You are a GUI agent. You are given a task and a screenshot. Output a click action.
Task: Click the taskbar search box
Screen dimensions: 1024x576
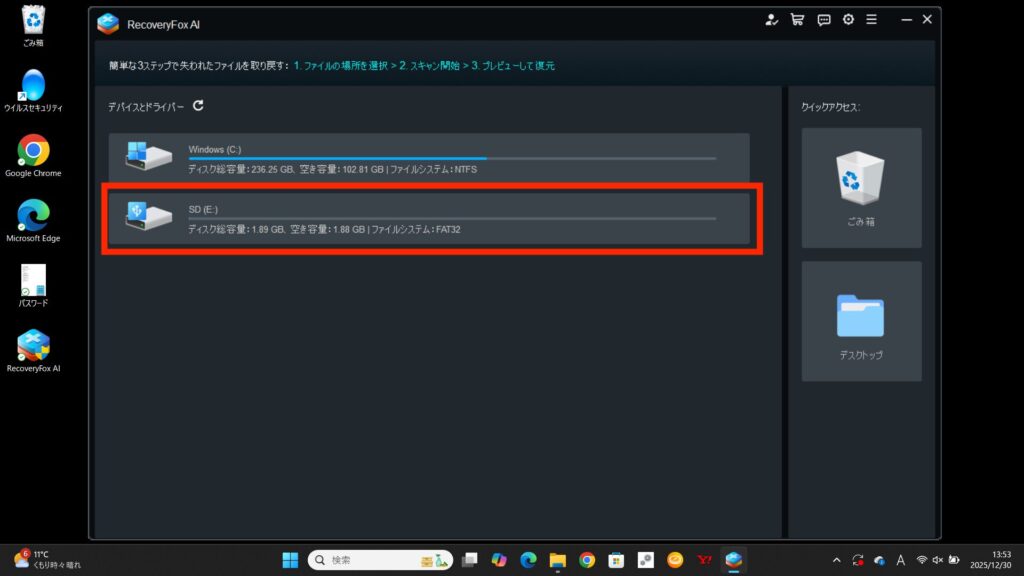coord(380,560)
